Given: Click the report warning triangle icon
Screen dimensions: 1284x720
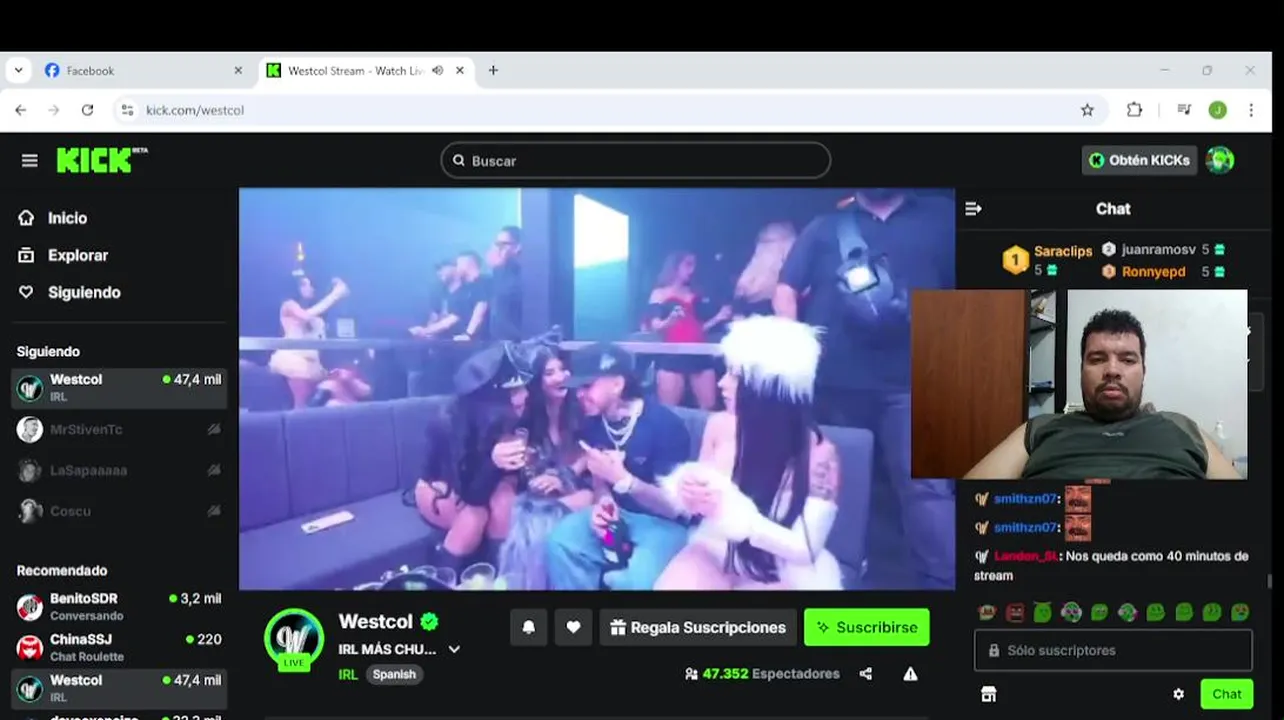Looking at the screenshot, I should click(910, 674).
